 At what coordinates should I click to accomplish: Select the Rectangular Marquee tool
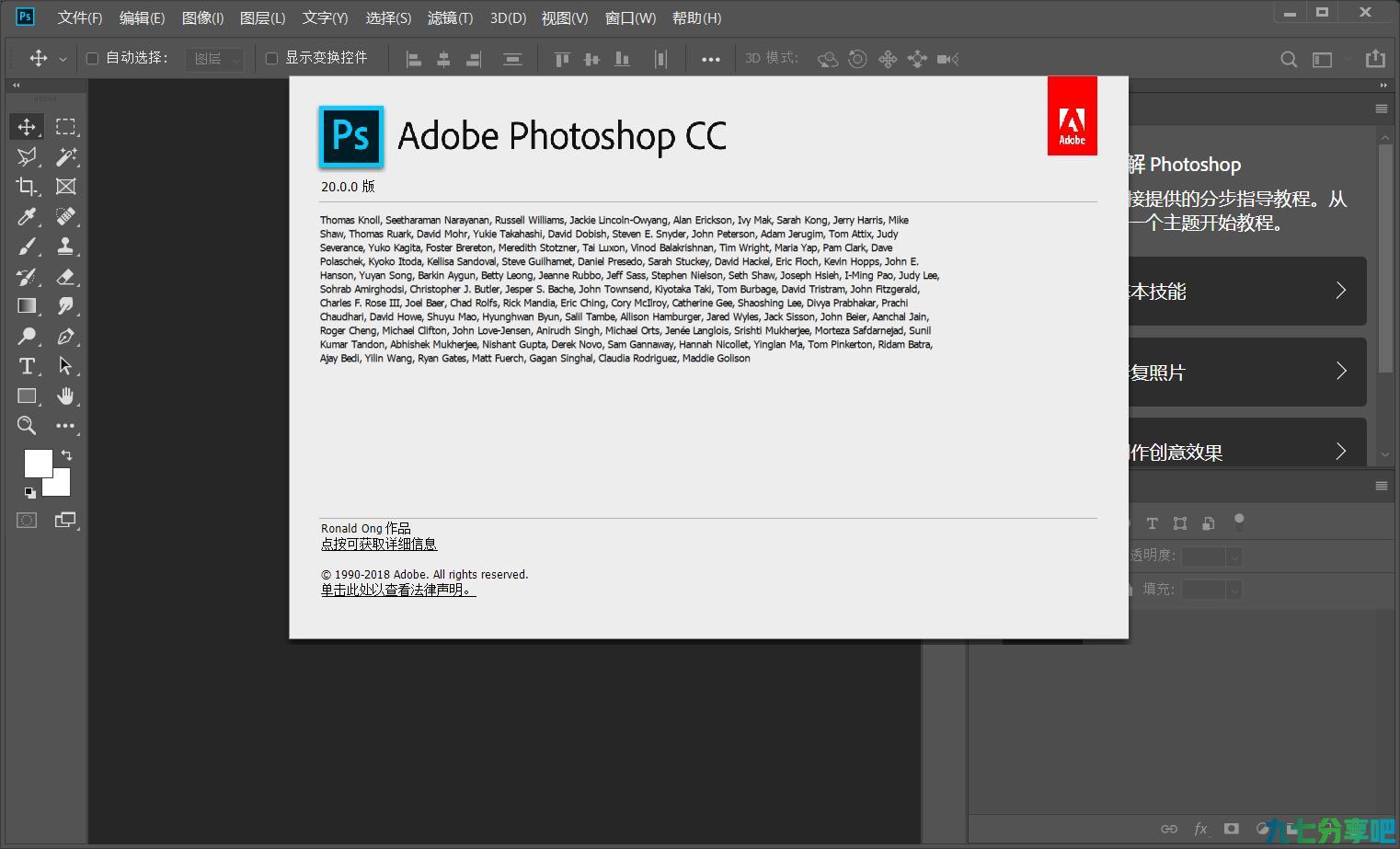65,127
